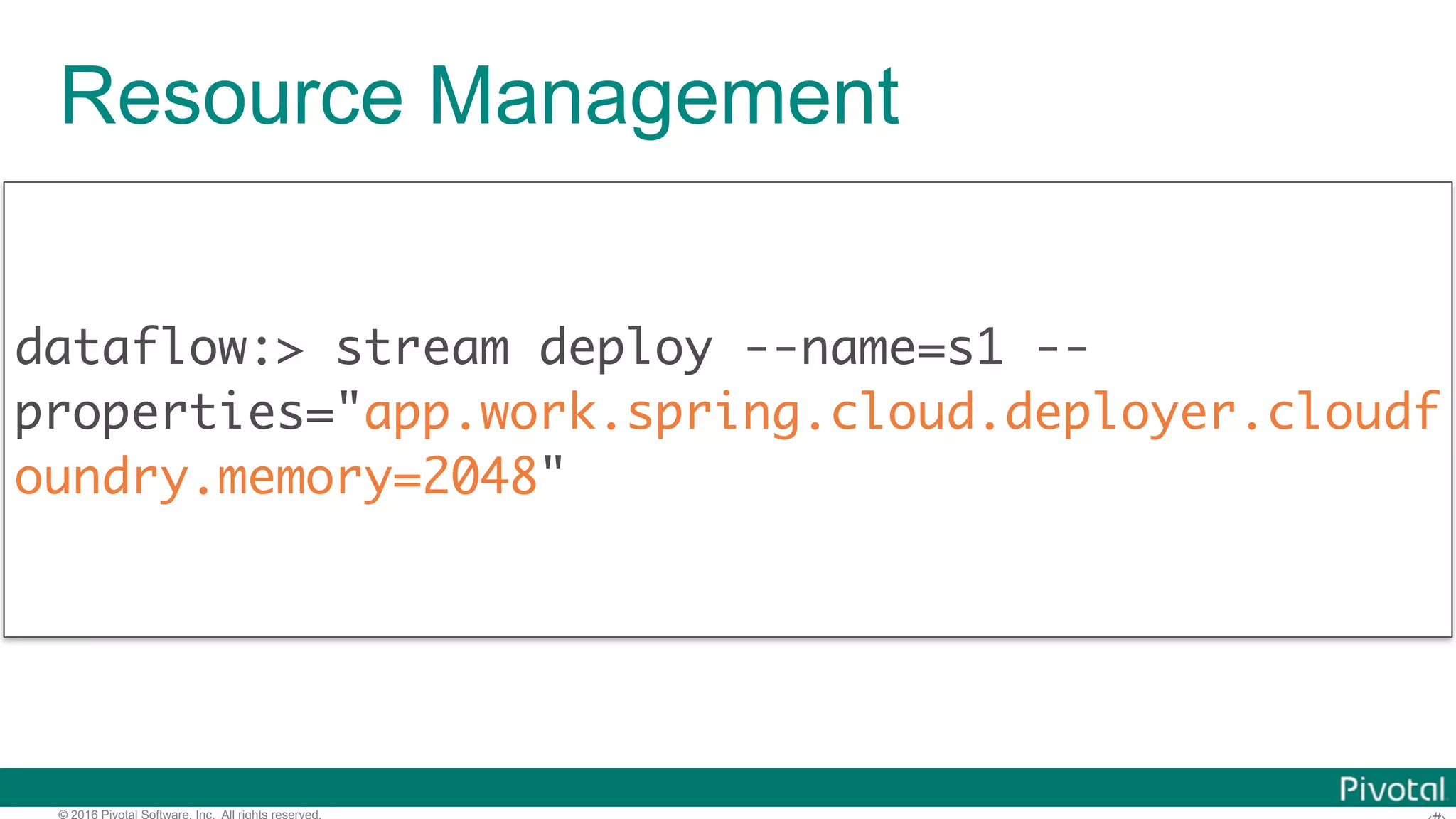
Task: Click the slide number placeholder symbol
Action: [1436, 815]
